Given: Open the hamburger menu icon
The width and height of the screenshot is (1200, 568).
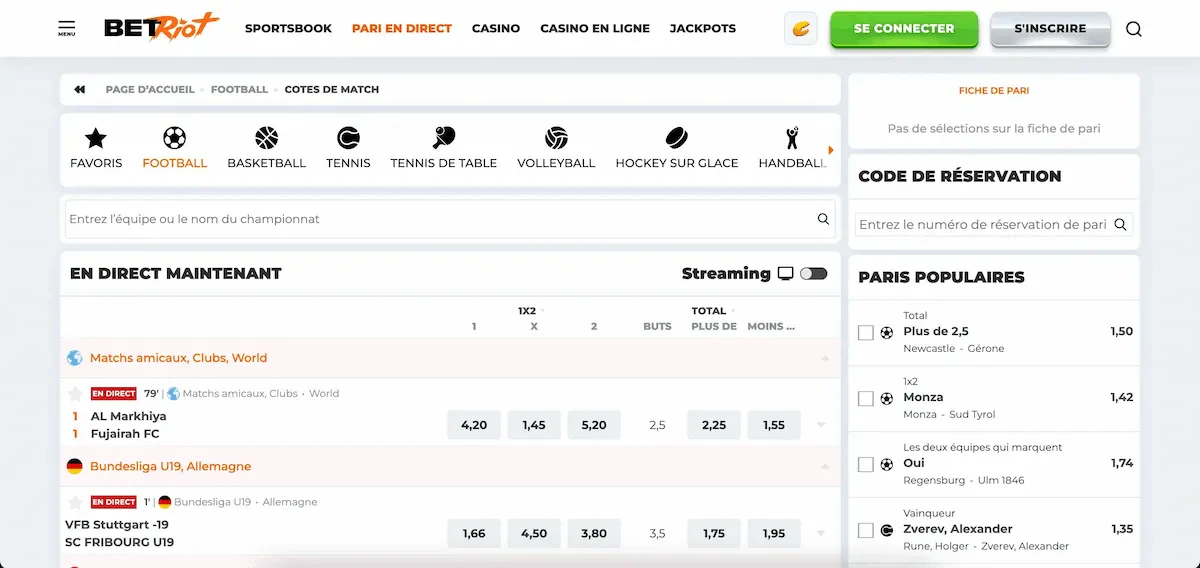Looking at the screenshot, I should pos(66,28).
